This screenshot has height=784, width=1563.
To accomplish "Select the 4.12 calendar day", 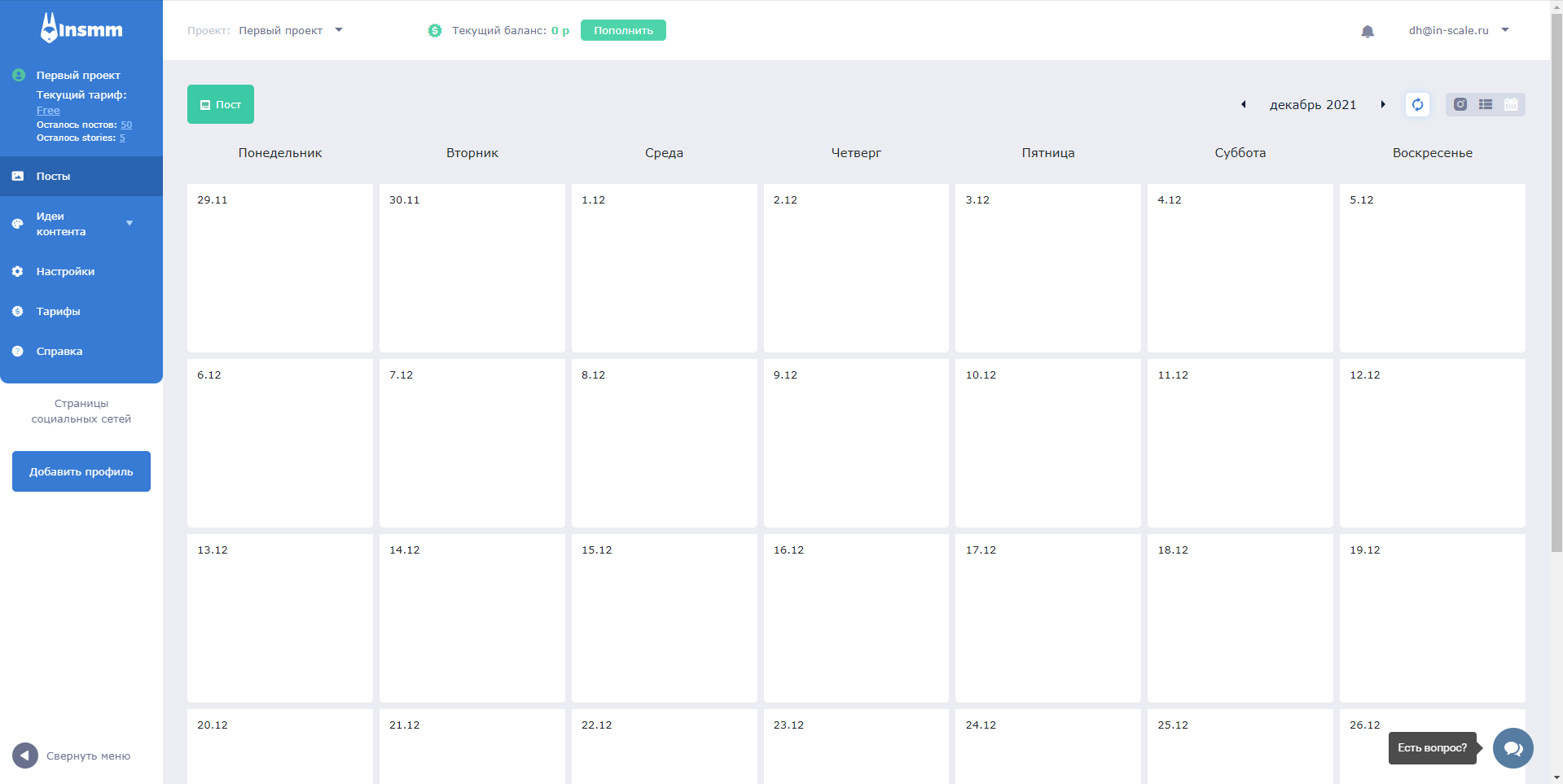I will (x=1240, y=268).
